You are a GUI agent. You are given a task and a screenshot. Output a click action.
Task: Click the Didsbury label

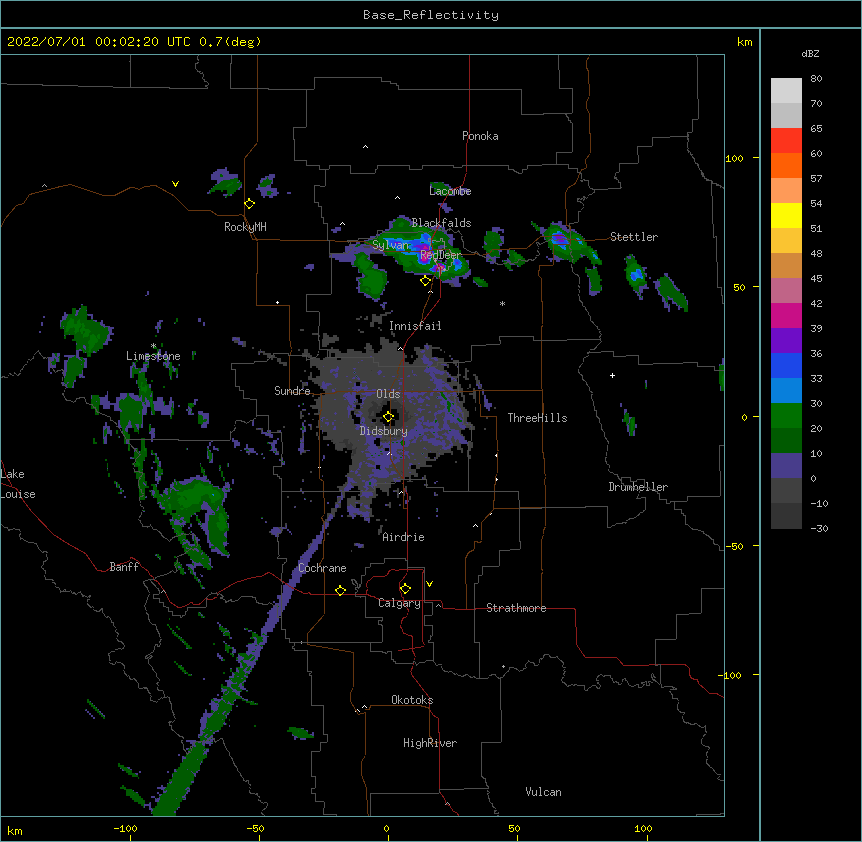(x=384, y=431)
